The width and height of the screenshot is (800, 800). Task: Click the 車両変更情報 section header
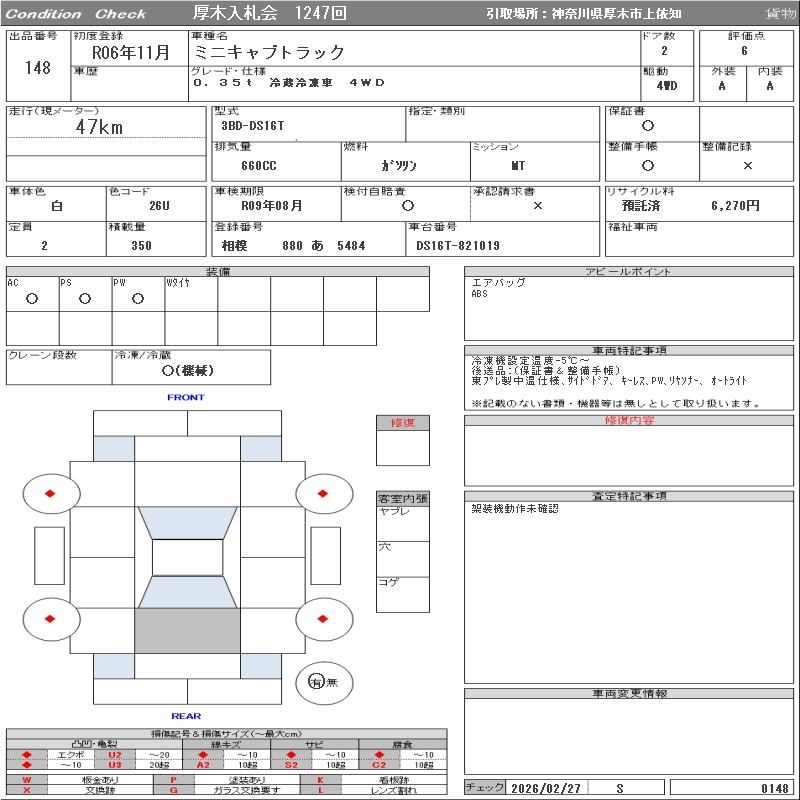[629, 693]
